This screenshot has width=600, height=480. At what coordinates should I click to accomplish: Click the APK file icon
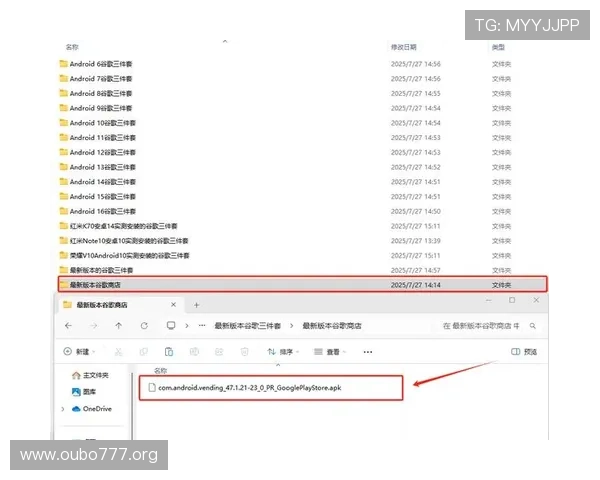(x=152, y=388)
